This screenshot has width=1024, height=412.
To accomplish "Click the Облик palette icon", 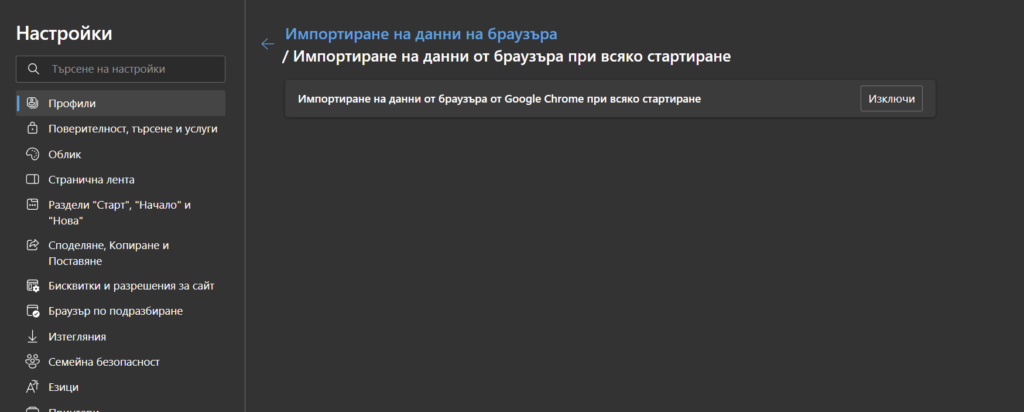I will coord(33,154).
